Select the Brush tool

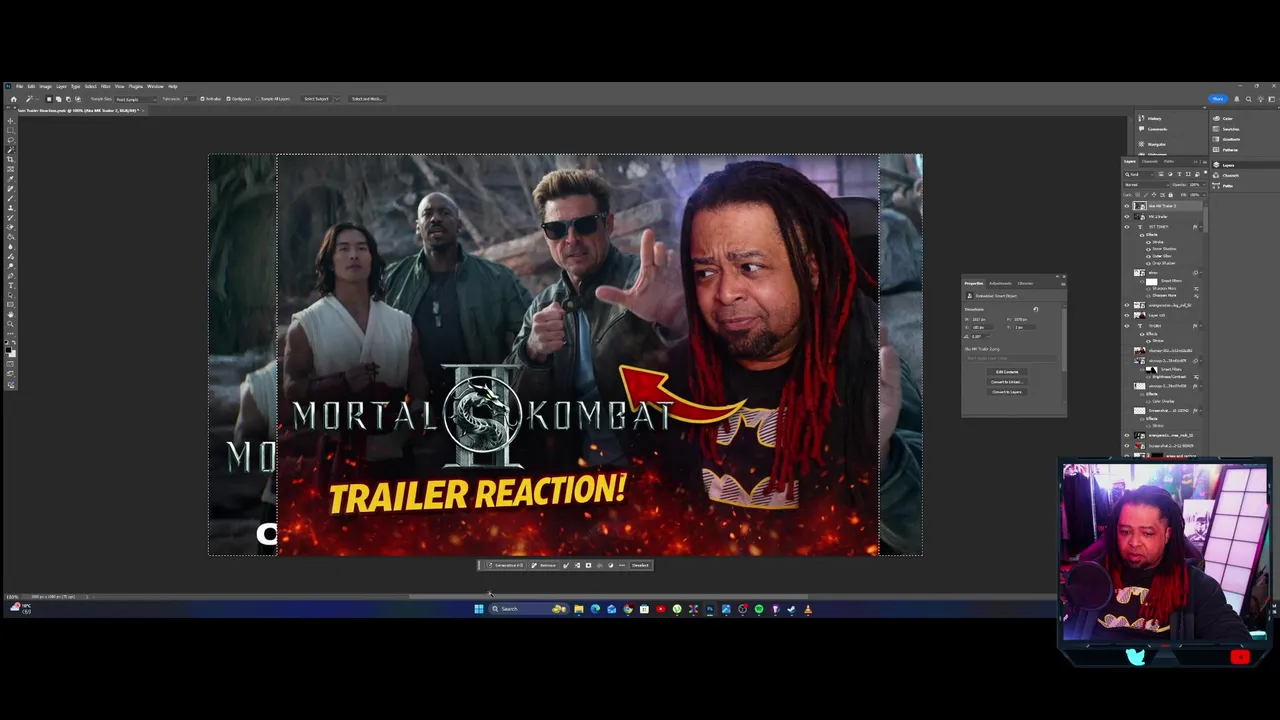pyautogui.click(x=11, y=198)
